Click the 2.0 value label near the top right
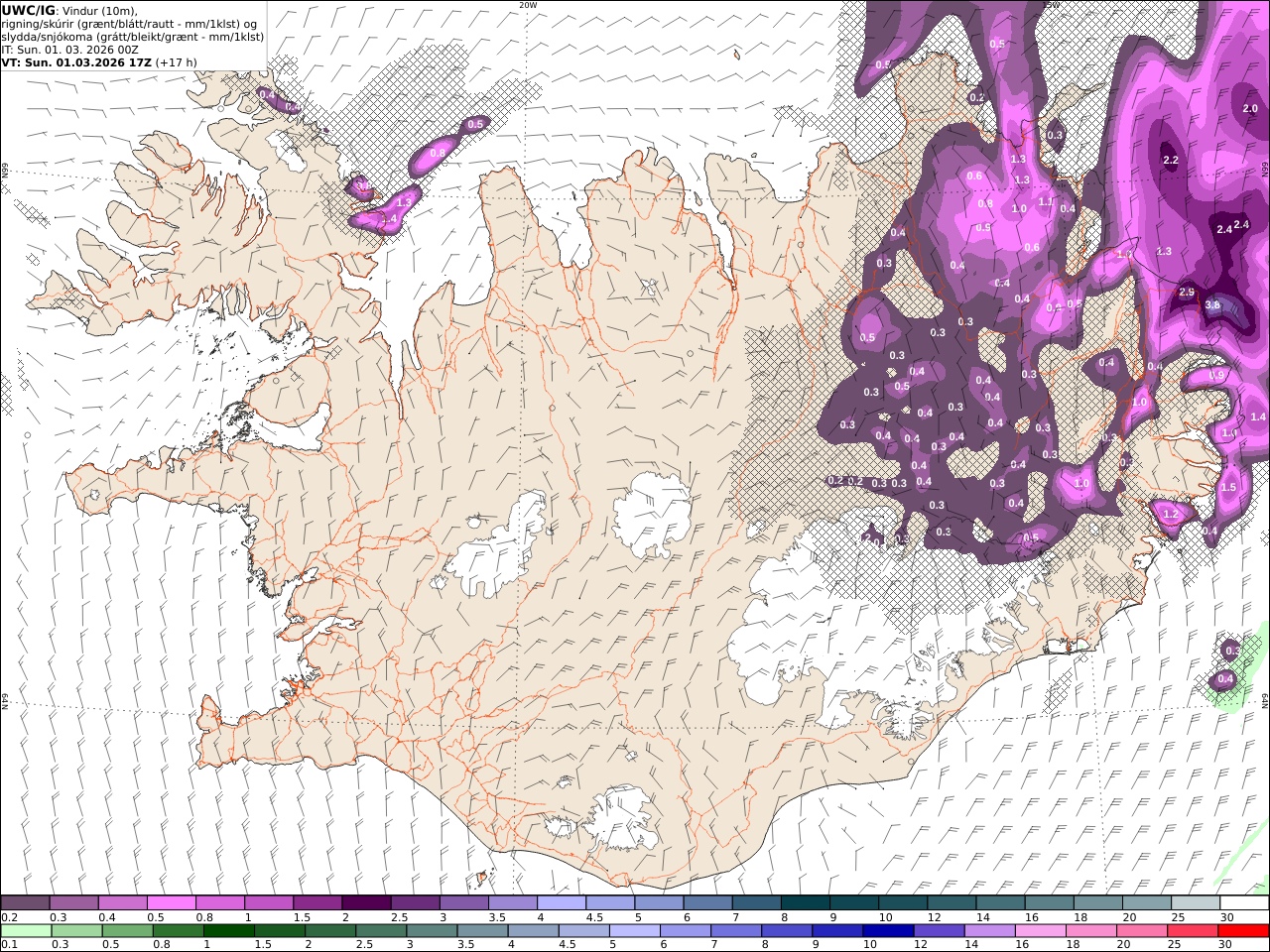This screenshot has width=1270, height=952. tap(1250, 108)
